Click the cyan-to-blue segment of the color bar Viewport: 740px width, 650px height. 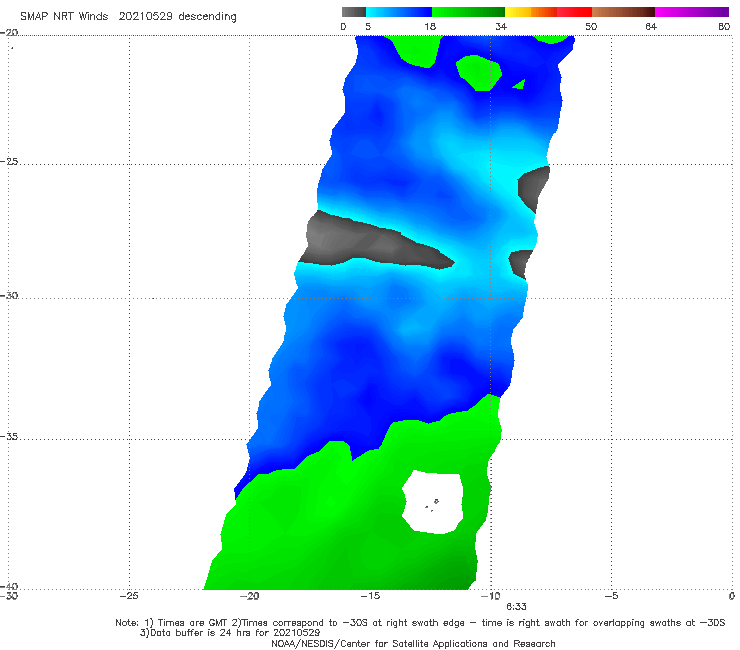[399, 12]
